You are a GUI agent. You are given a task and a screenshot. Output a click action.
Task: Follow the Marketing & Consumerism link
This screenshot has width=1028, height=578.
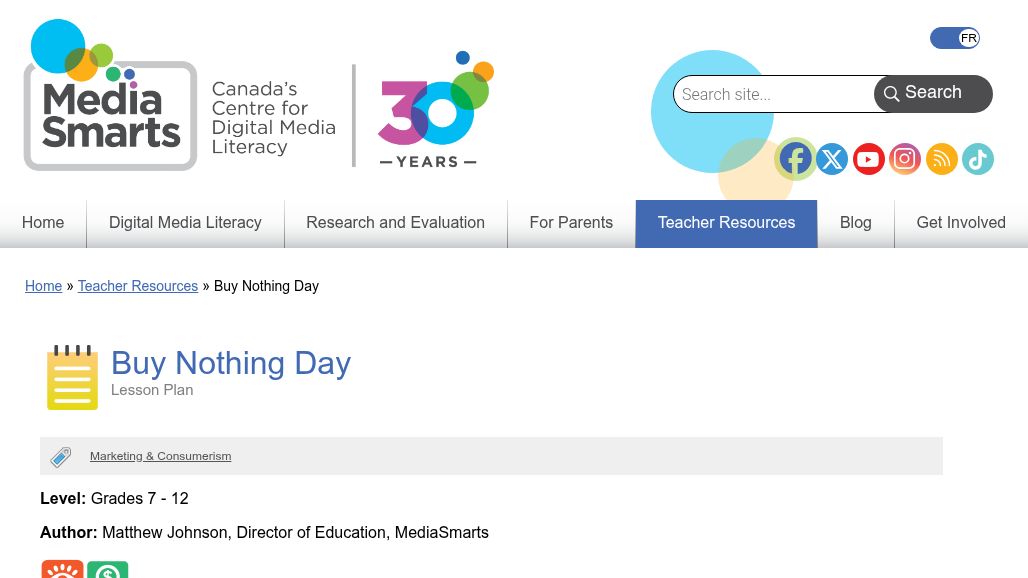160,456
